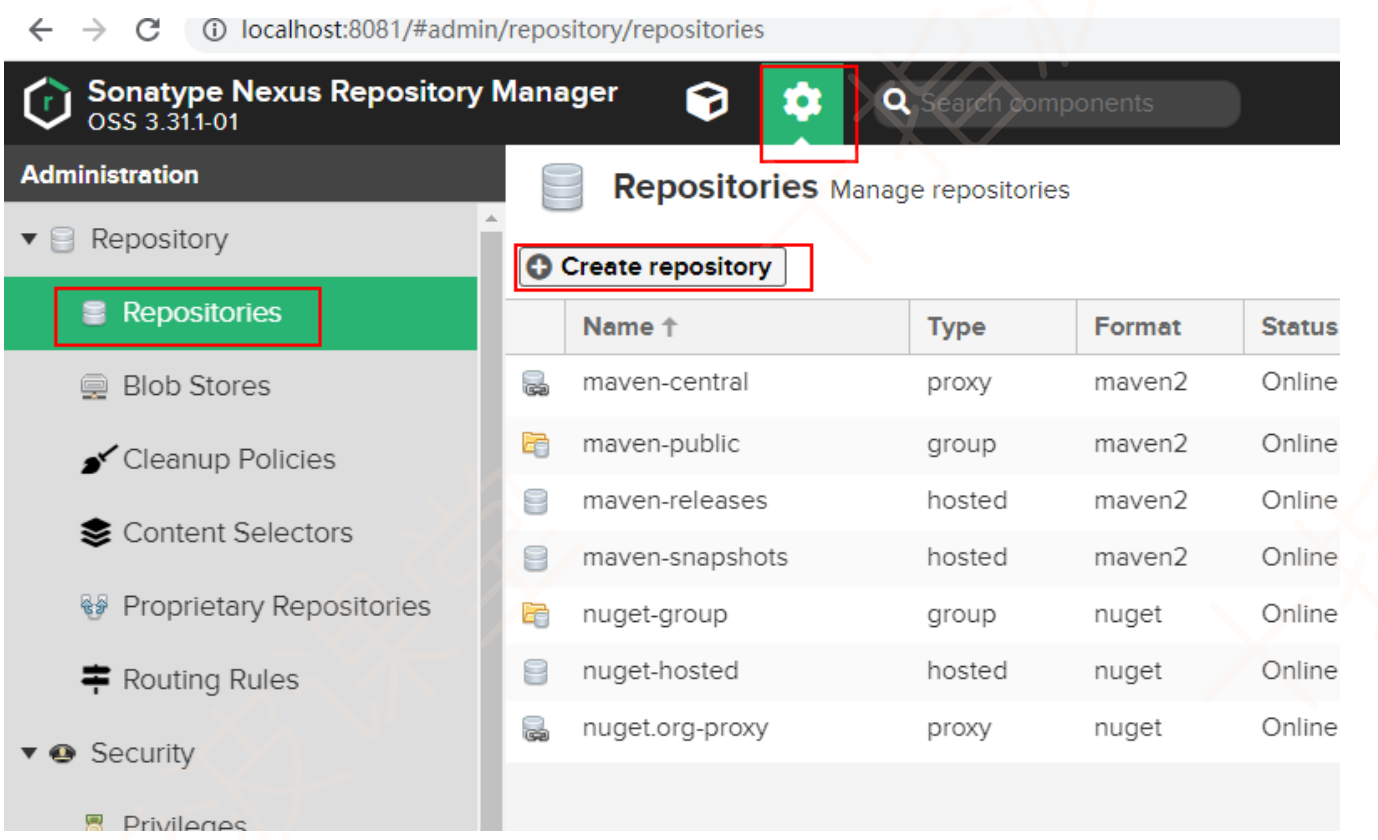
Task: Open Cleanup Policies in the sidebar
Action: click(241, 460)
